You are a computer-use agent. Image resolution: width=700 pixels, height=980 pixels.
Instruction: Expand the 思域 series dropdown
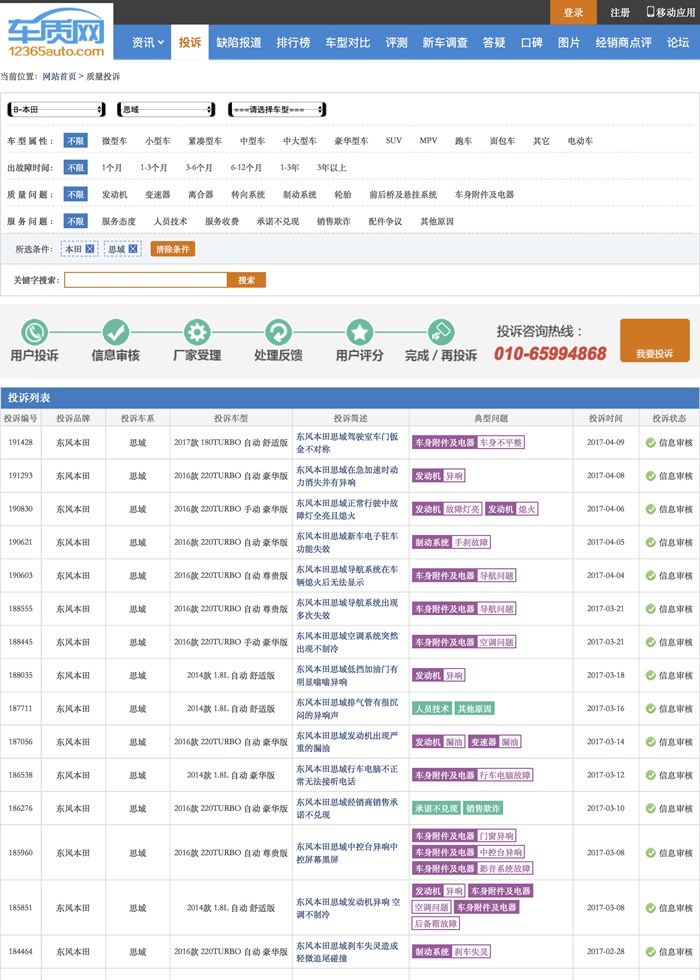pyautogui.click(x=166, y=109)
